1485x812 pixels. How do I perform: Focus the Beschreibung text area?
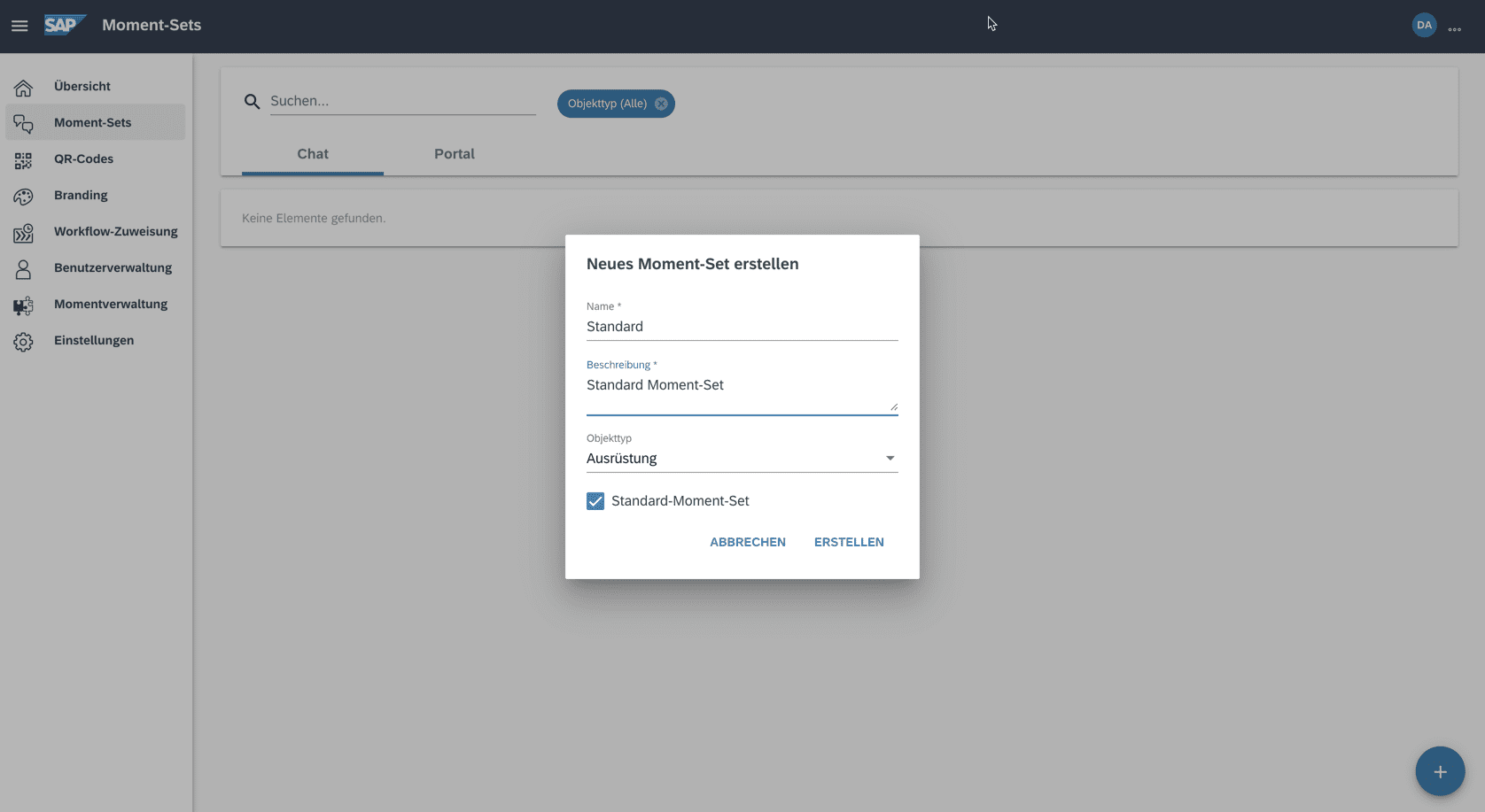pyautogui.click(x=742, y=393)
